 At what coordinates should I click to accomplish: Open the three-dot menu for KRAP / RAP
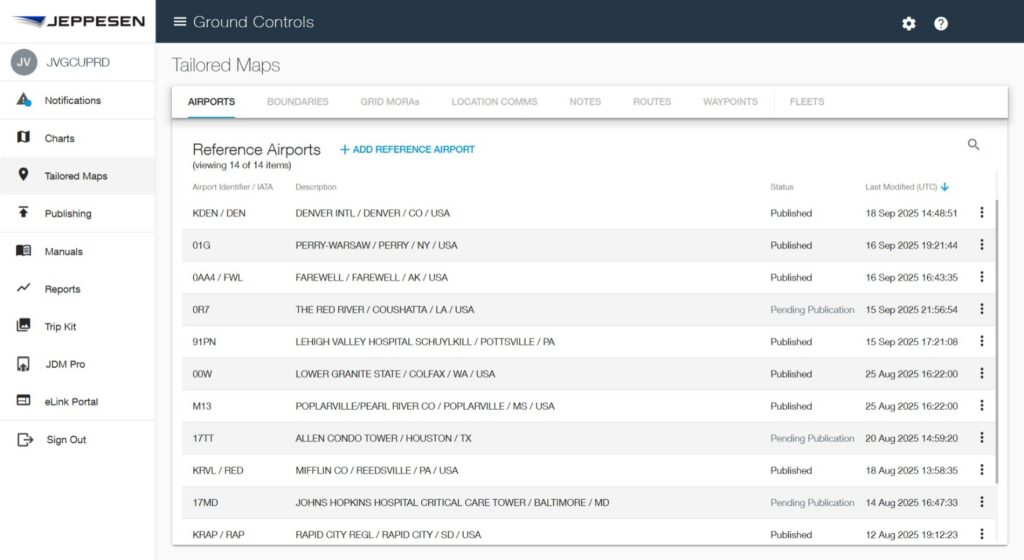tap(982, 534)
